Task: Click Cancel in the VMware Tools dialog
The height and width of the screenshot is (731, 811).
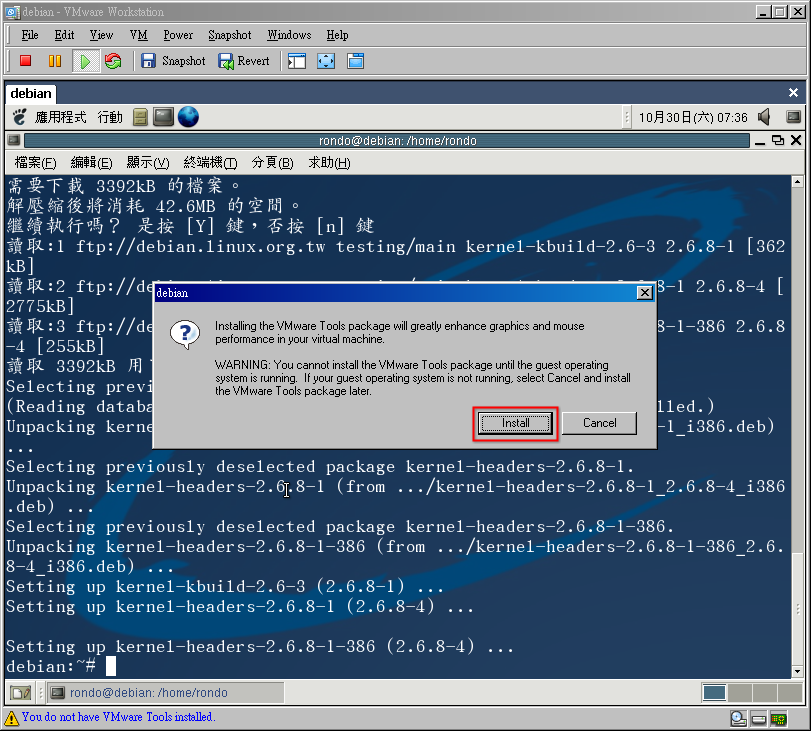Action: coord(599,423)
